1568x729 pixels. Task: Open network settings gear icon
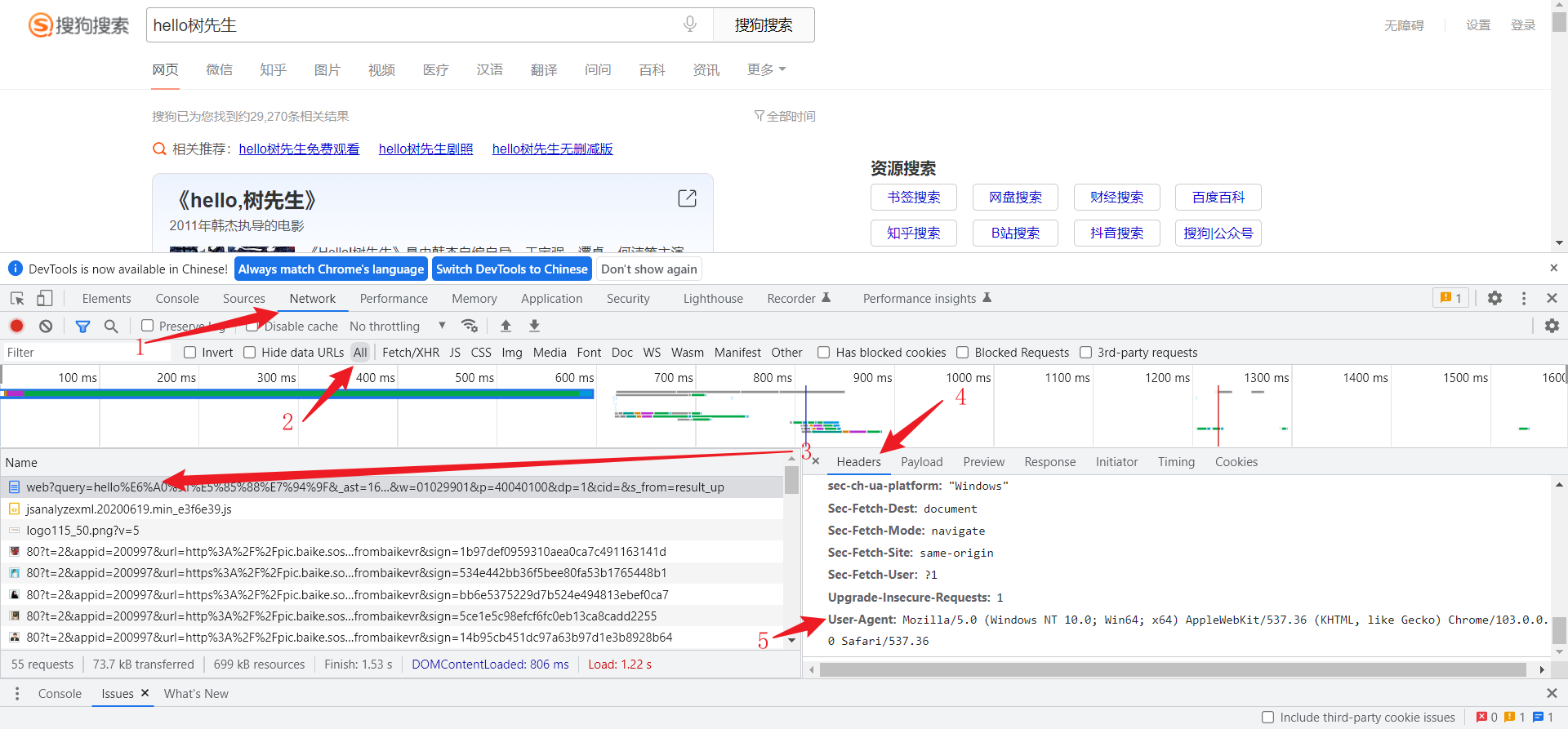pos(1552,326)
